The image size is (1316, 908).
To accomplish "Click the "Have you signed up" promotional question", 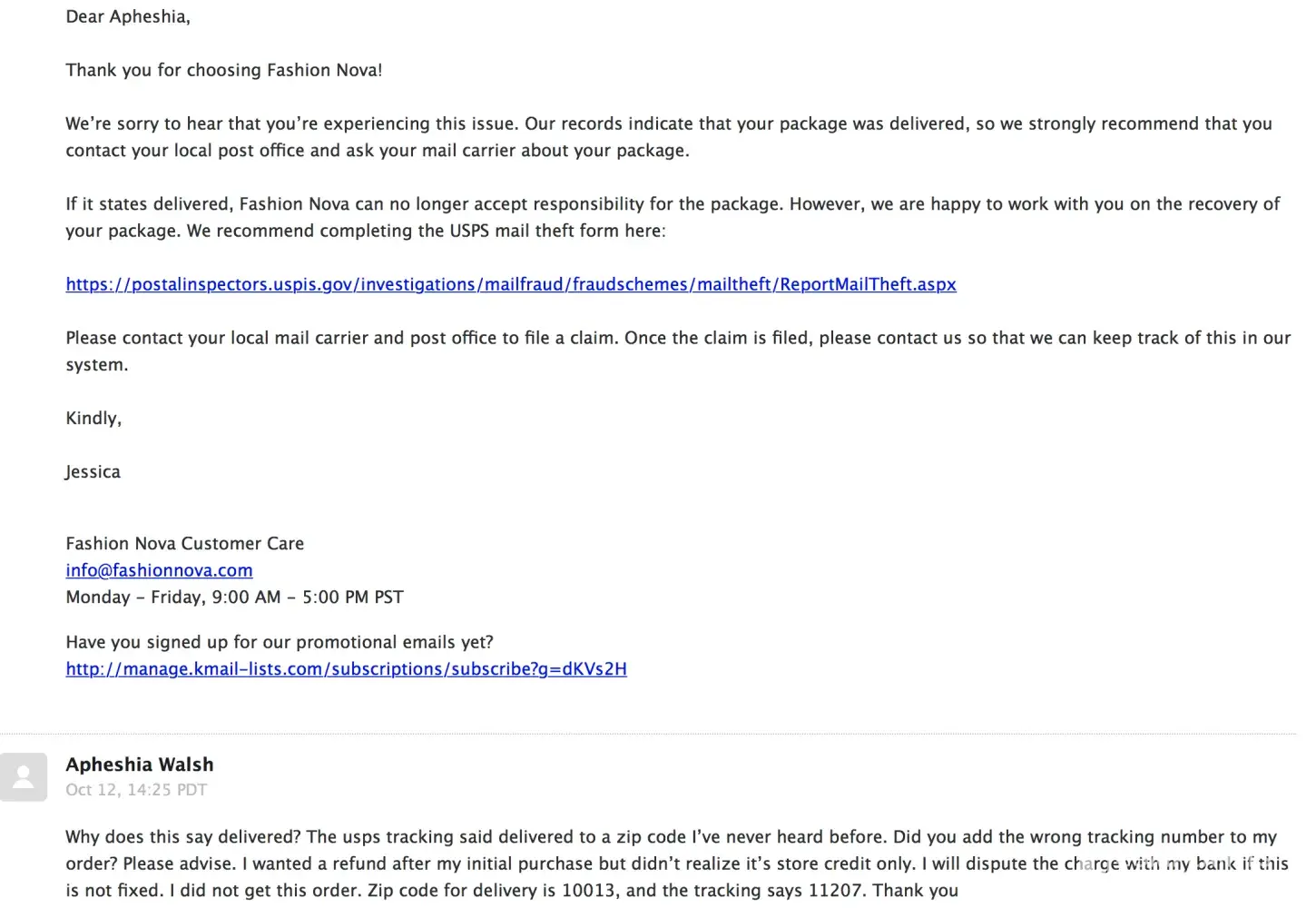I will [279, 642].
